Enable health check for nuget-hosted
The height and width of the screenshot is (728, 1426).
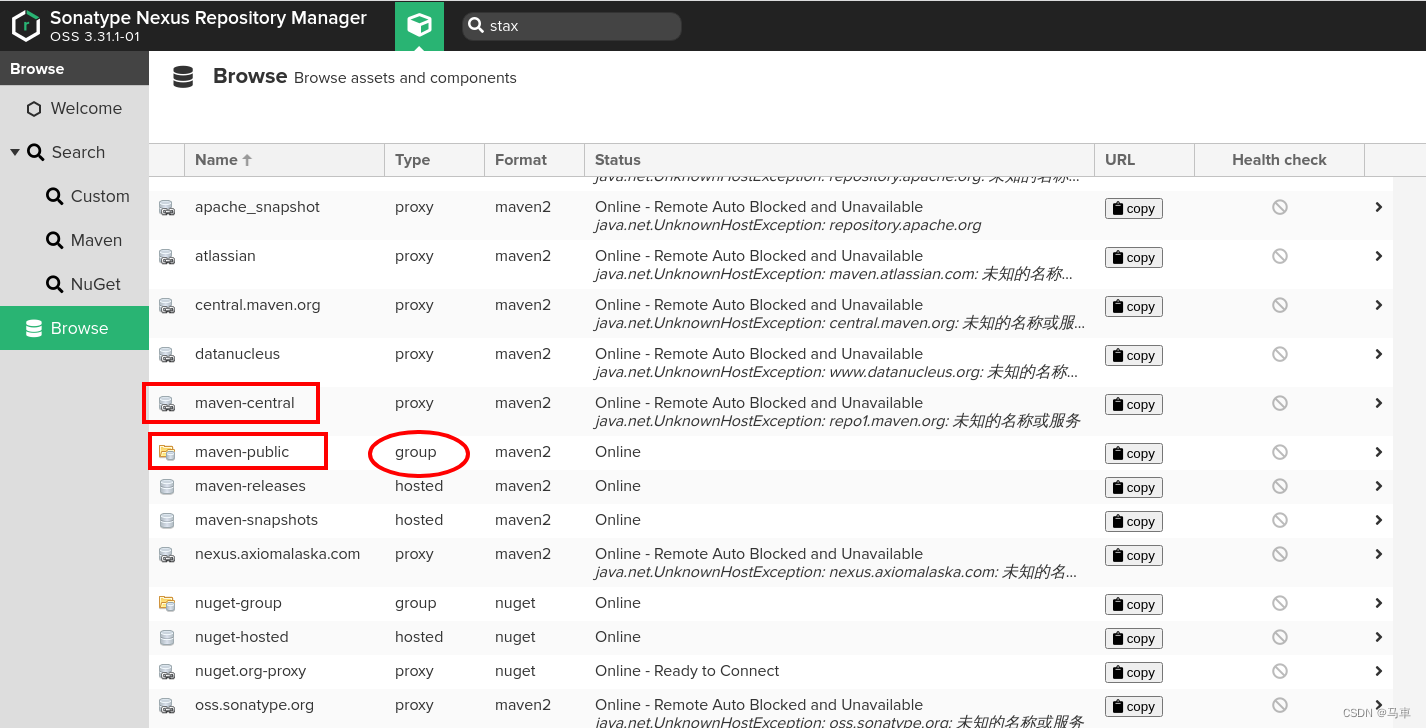click(x=1279, y=637)
